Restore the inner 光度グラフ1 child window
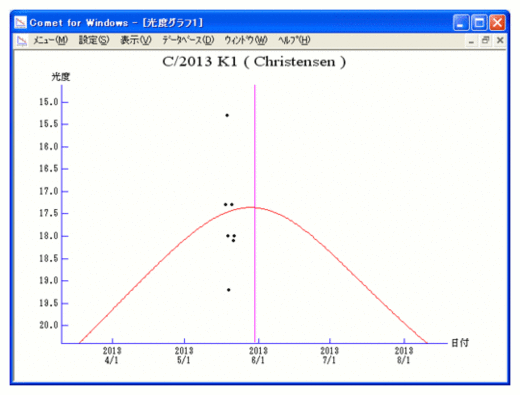The width and height of the screenshot is (520, 395). coord(485,41)
